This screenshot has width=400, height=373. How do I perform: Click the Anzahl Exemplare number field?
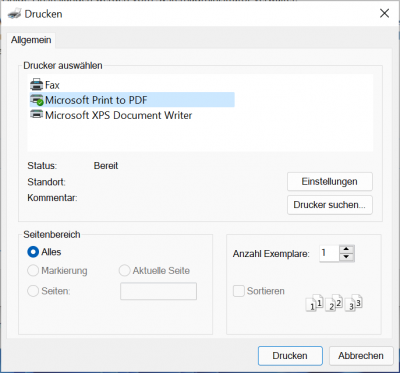329,254
